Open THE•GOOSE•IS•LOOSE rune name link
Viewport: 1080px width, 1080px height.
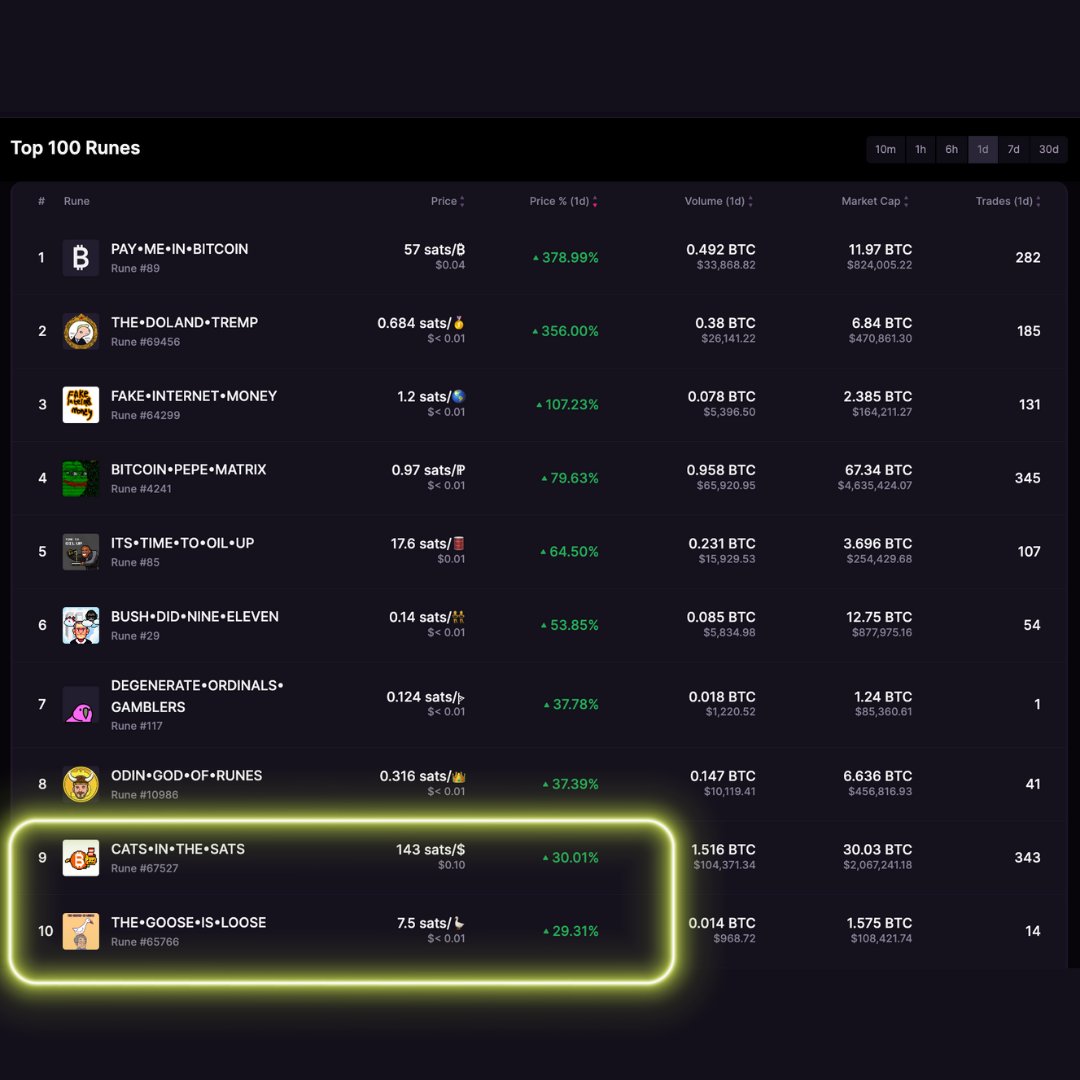click(x=189, y=923)
